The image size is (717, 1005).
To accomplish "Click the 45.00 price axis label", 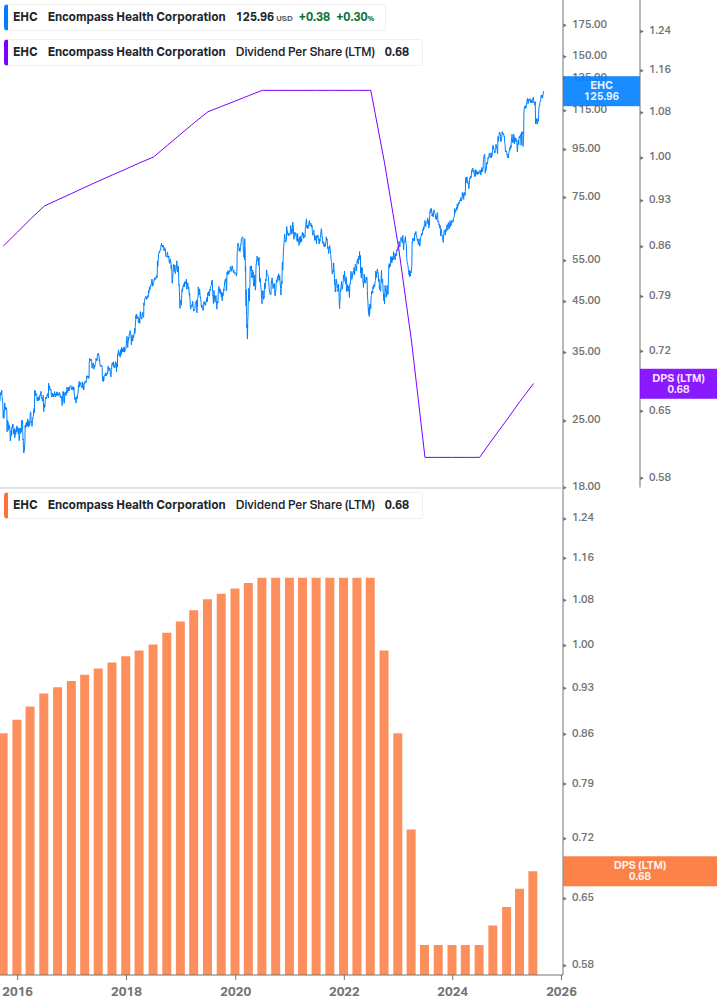I will point(586,300).
